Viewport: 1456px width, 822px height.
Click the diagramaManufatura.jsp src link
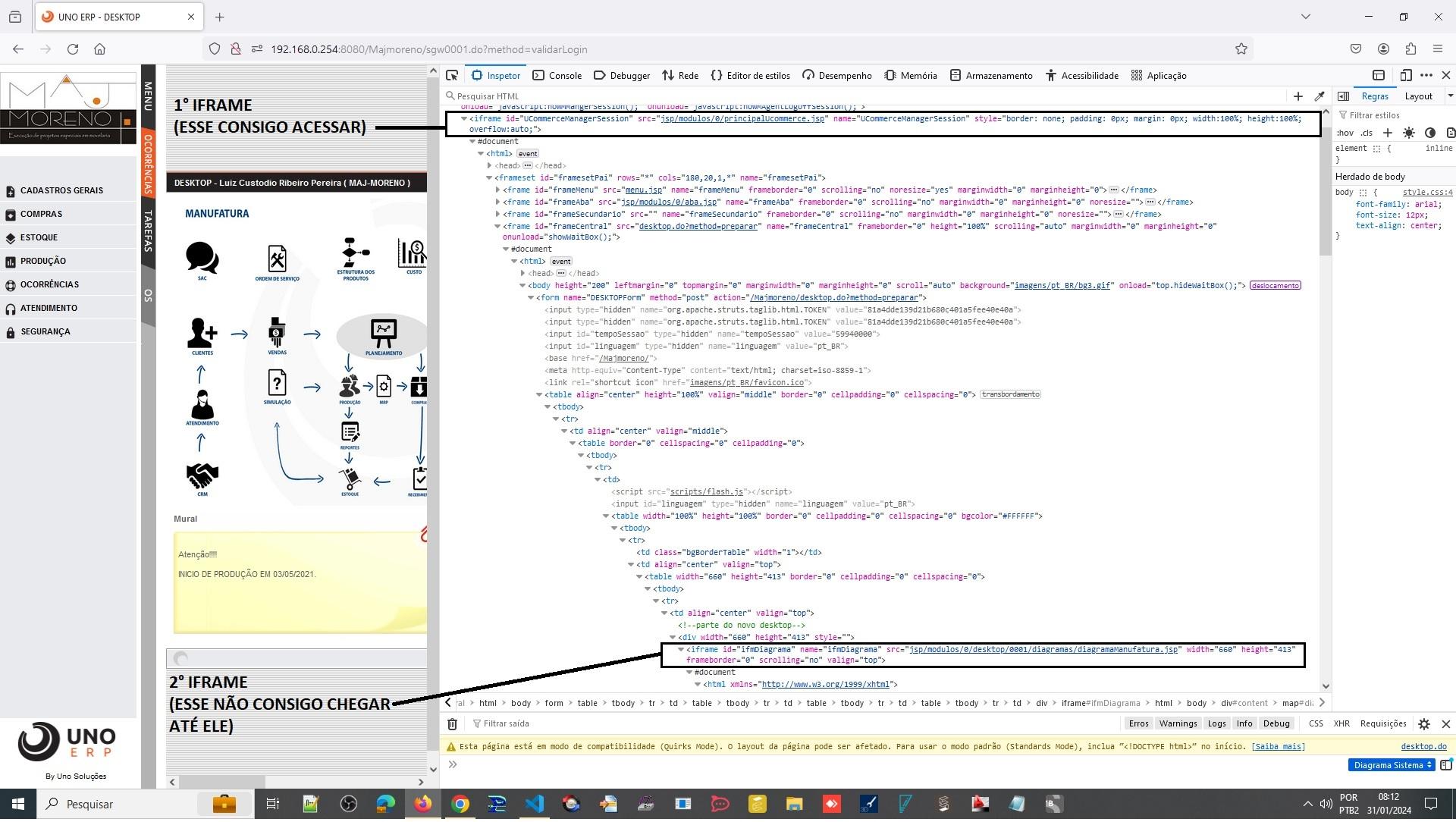(1043, 650)
